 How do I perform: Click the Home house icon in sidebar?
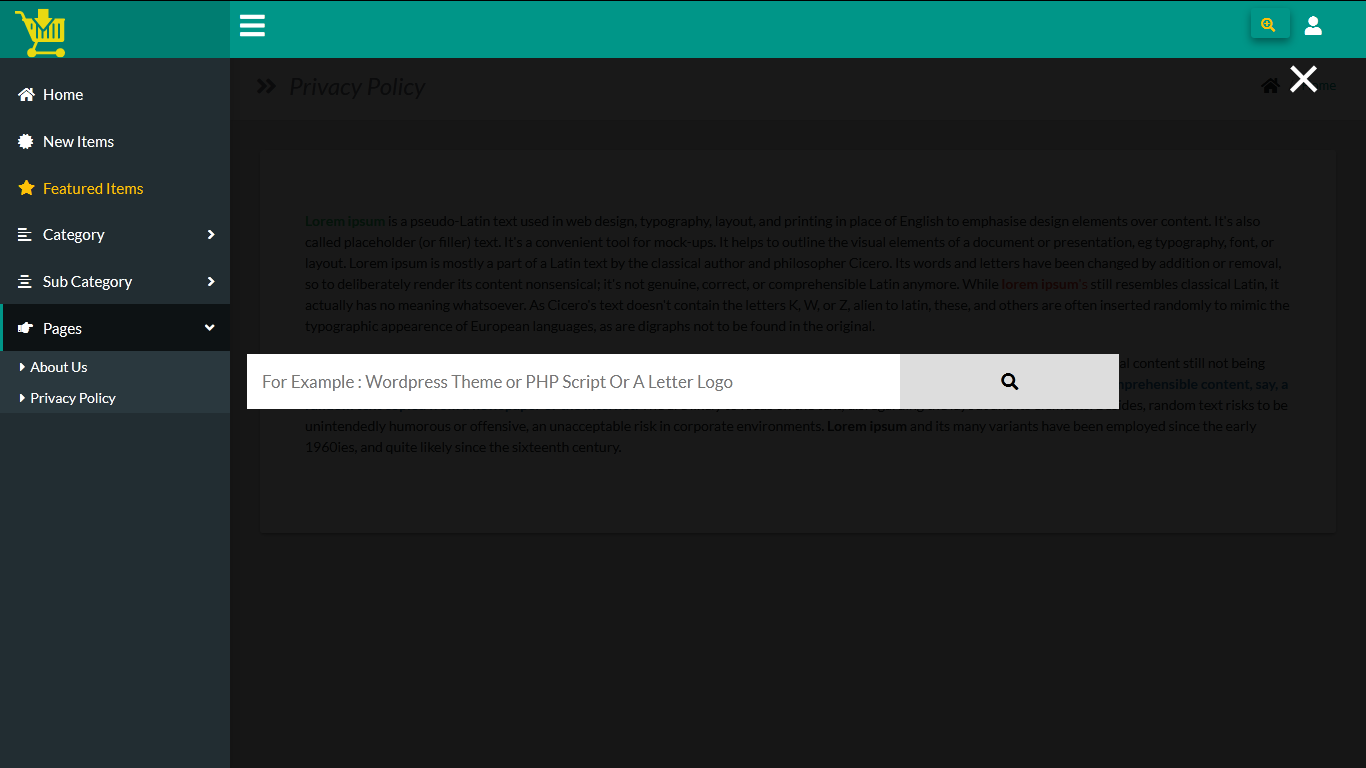26,95
